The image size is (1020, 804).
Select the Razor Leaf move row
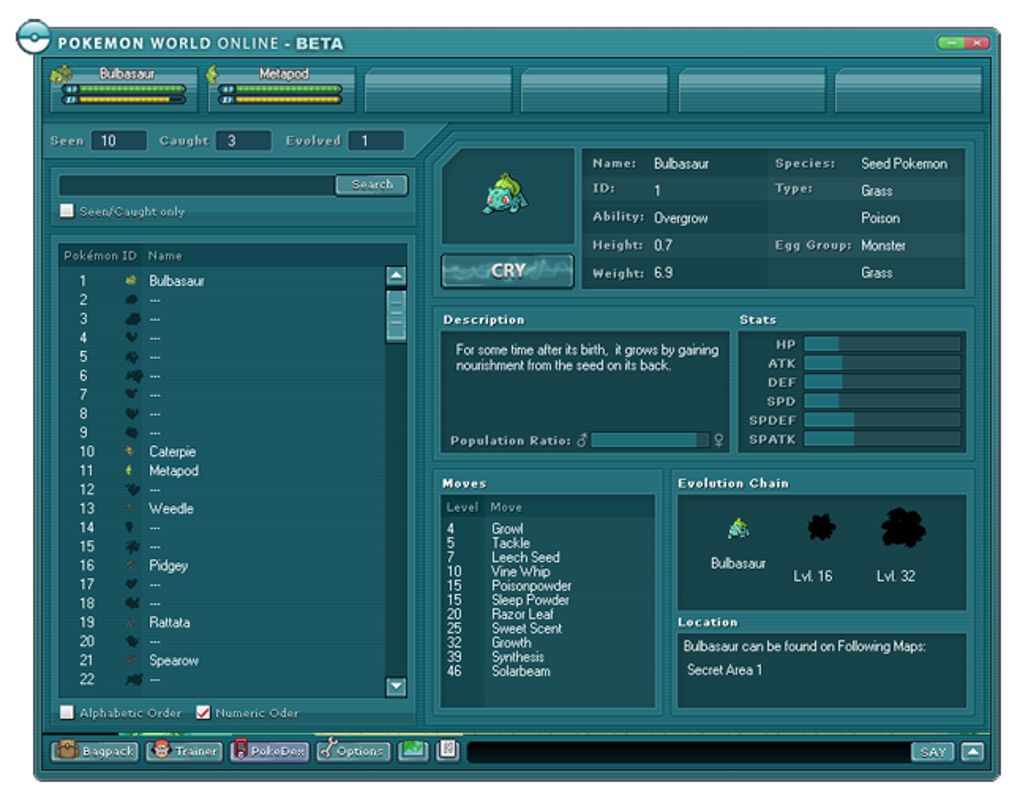click(x=546, y=614)
